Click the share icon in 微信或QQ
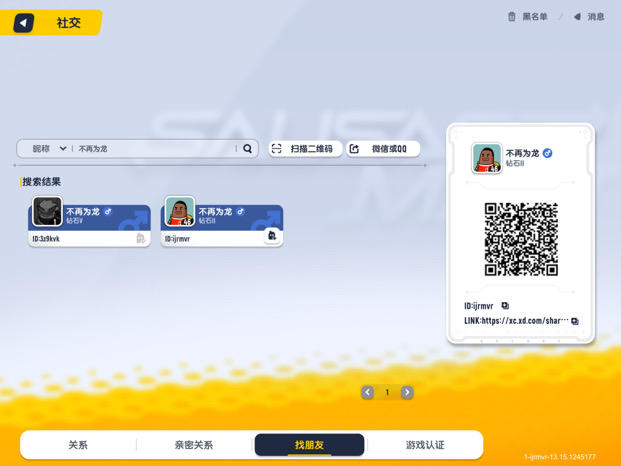 coord(354,149)
